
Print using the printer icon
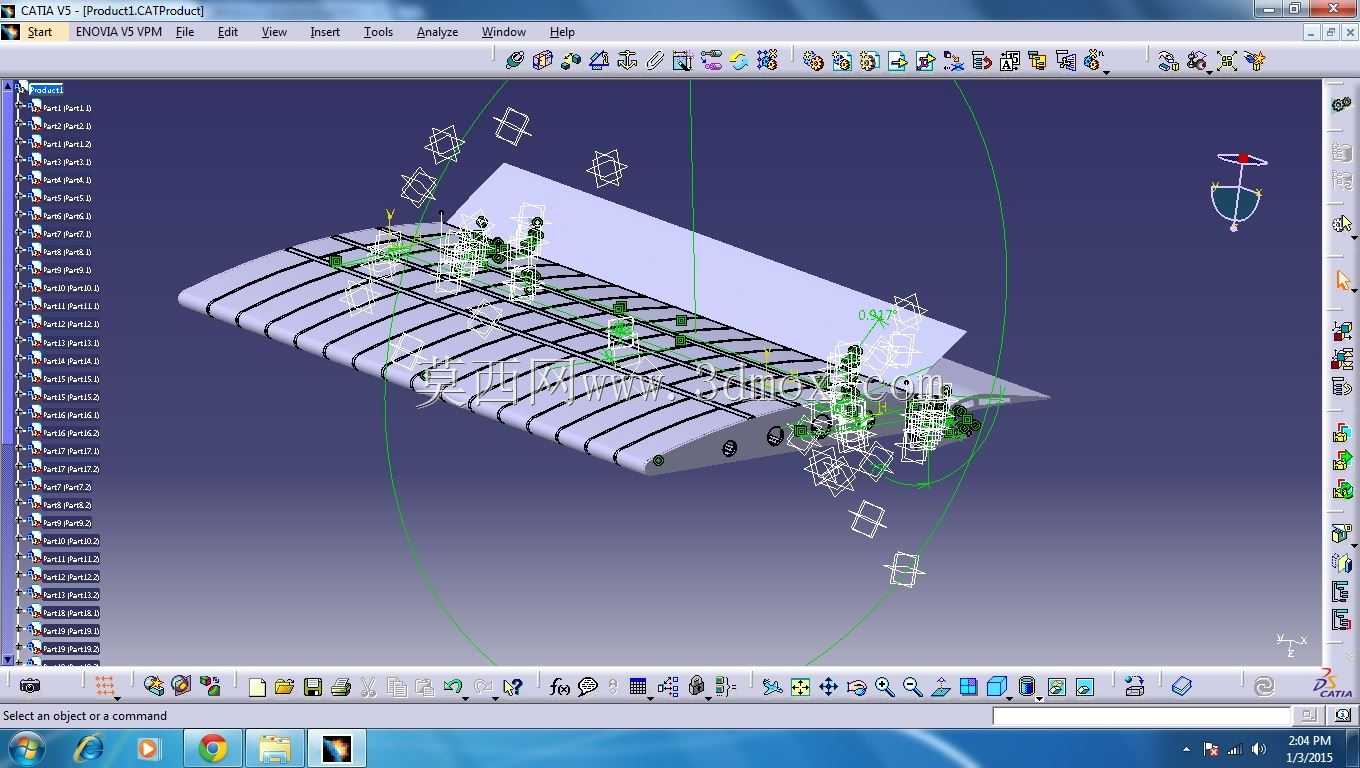coord(340,687)
